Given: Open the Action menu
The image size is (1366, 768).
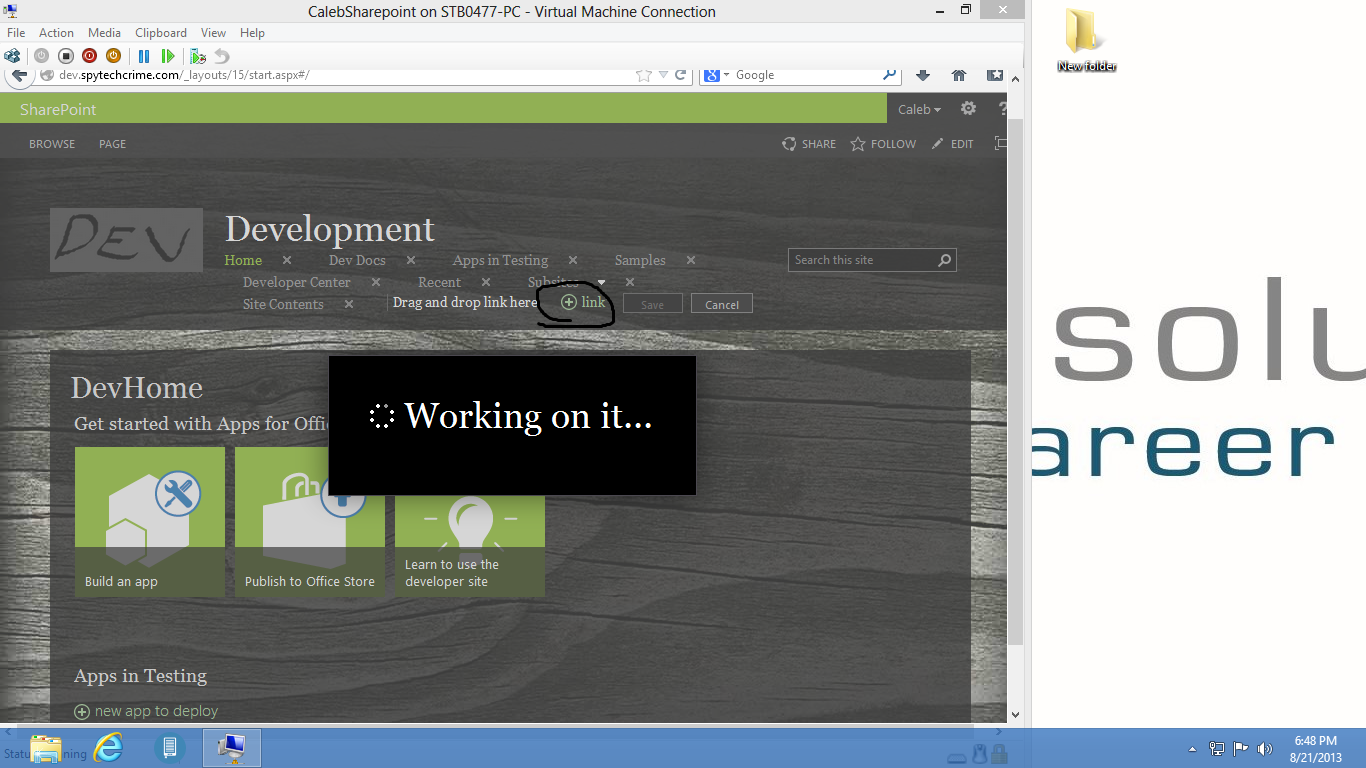Looking at the screenshot, I should click(56, 33).
